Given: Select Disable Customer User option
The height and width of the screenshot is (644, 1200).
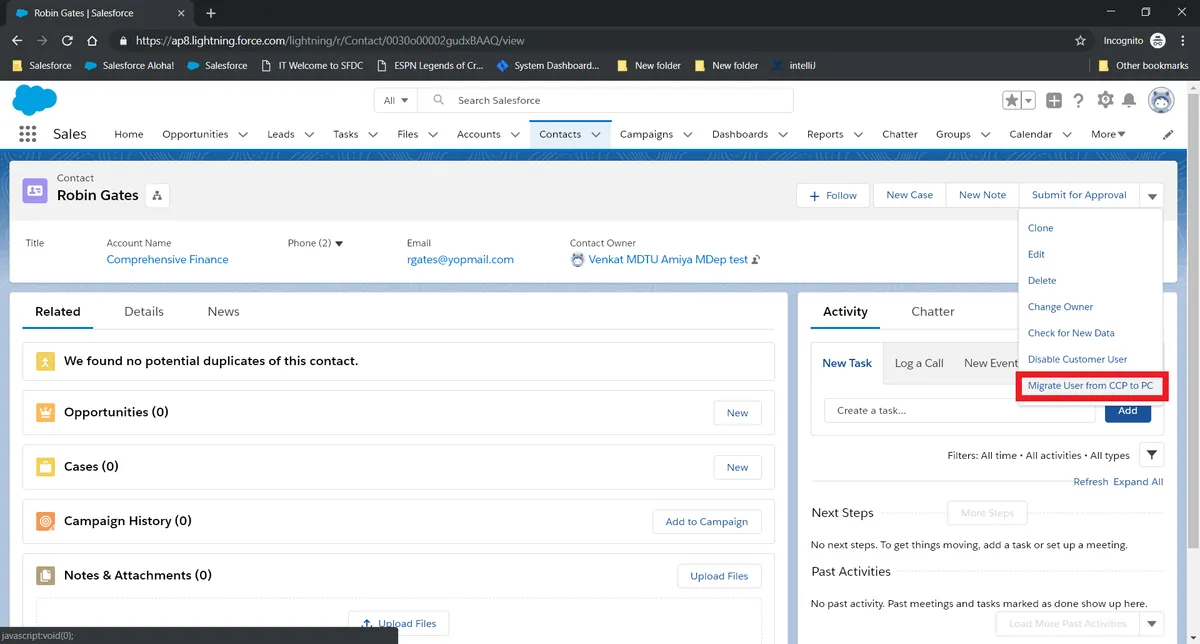Looking at the screenshot, I should point(1077,359).
